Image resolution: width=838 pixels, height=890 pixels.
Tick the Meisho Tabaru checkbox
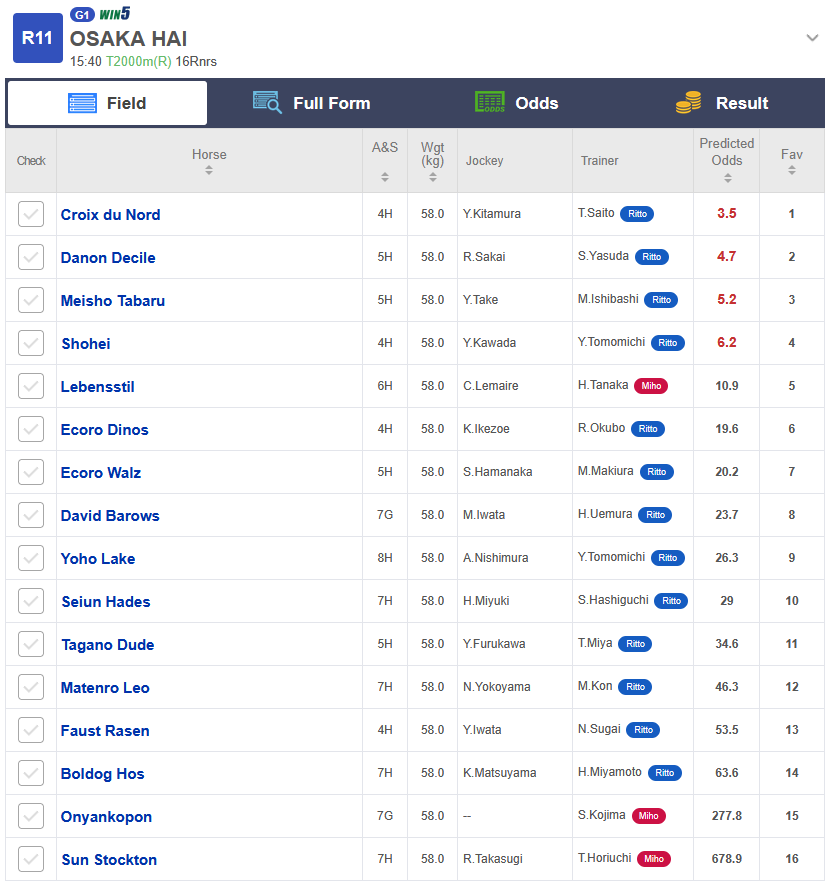(x=31, y=300)
